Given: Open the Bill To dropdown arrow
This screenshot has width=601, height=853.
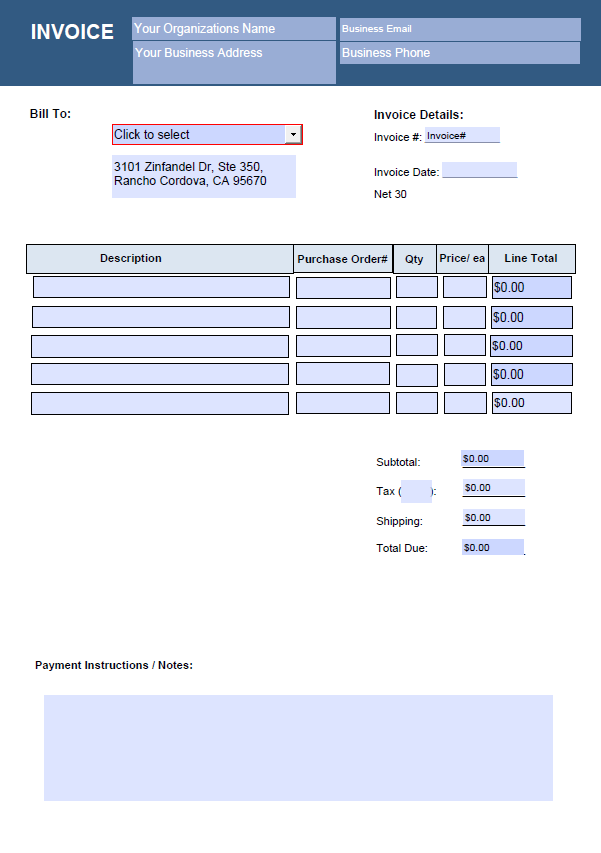Looking at the screenshot, I should point(293,134).
